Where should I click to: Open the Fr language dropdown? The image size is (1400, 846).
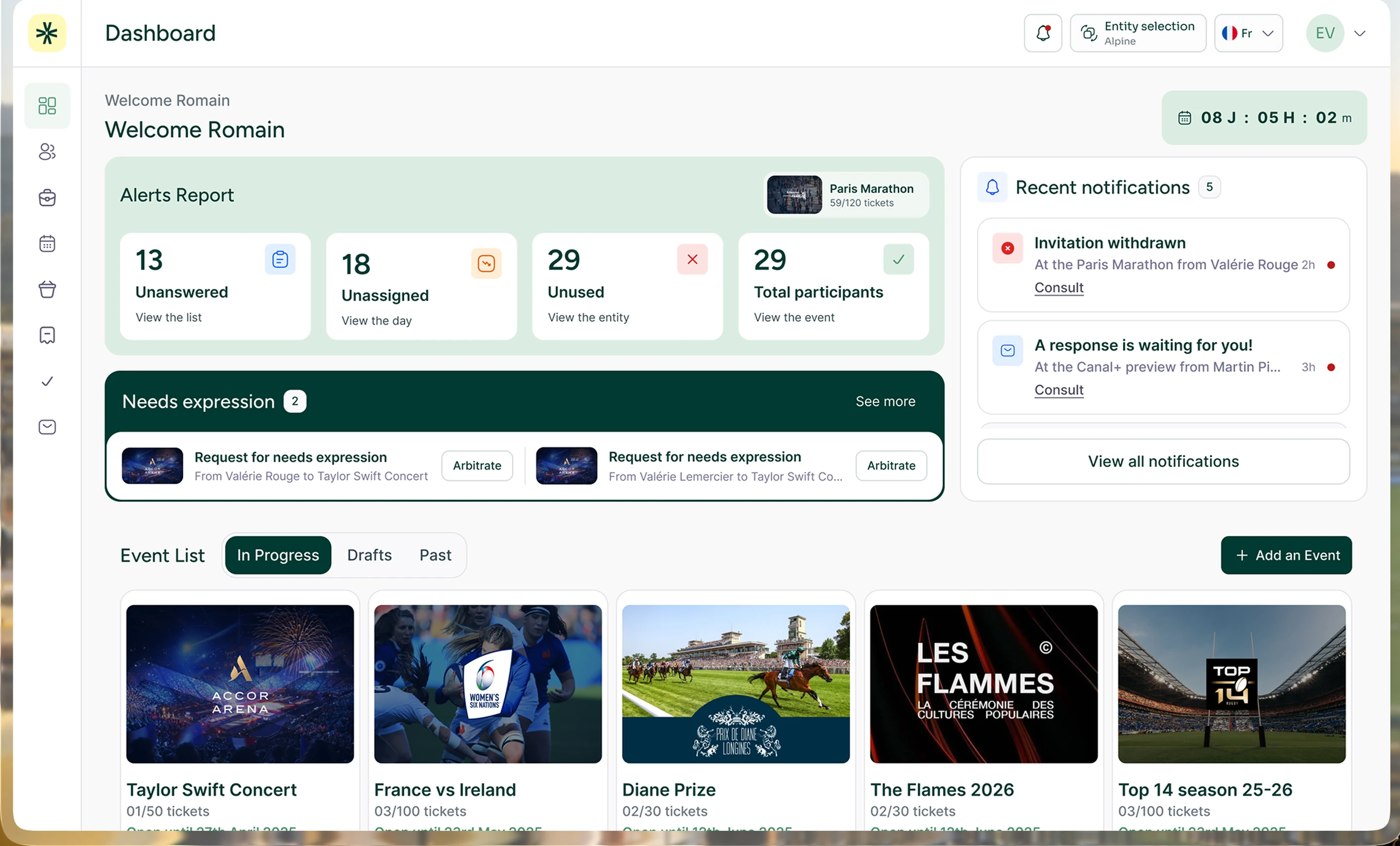(1248, 33)
